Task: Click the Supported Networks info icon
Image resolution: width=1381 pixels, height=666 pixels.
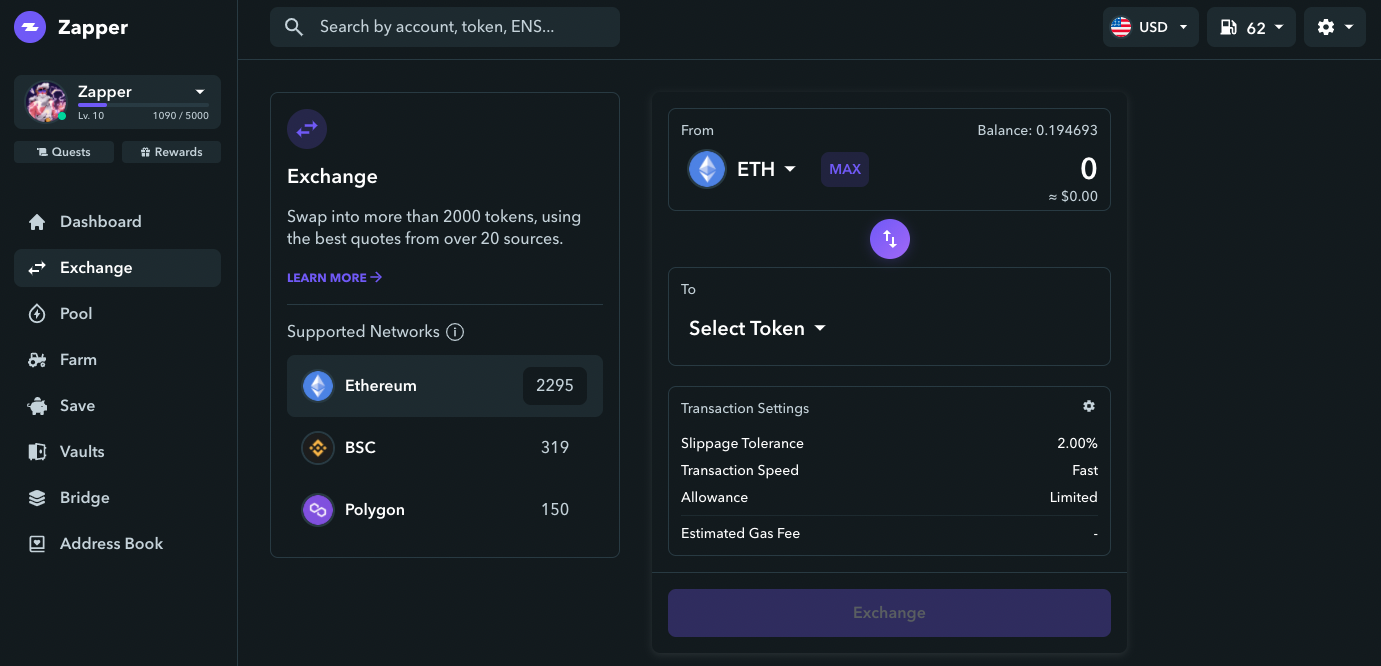Action: (455, 332)
